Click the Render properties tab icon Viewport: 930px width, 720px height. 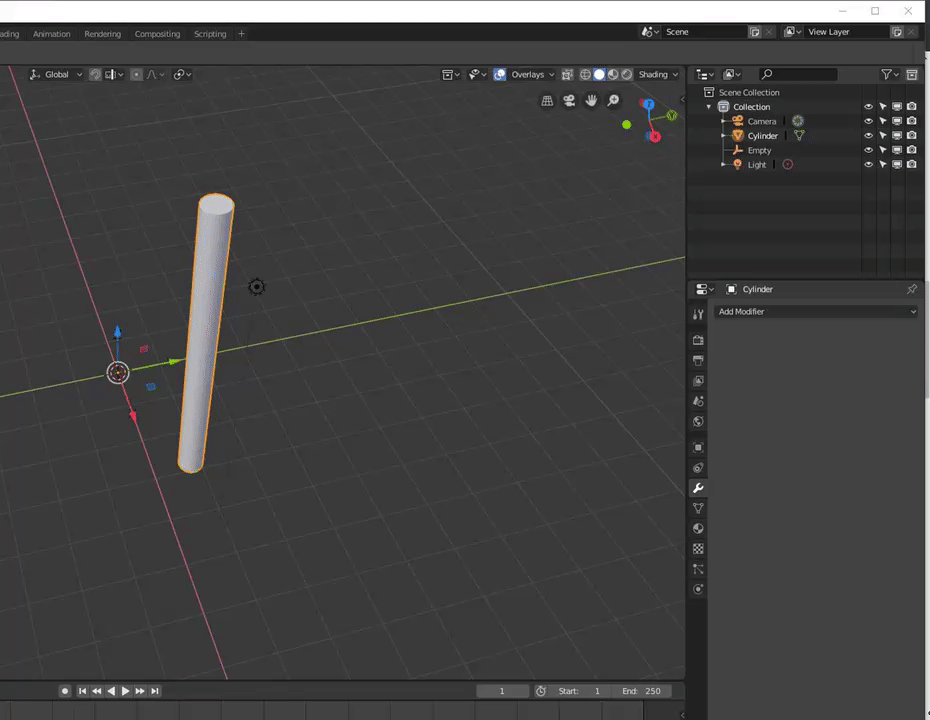coord(698,340)
